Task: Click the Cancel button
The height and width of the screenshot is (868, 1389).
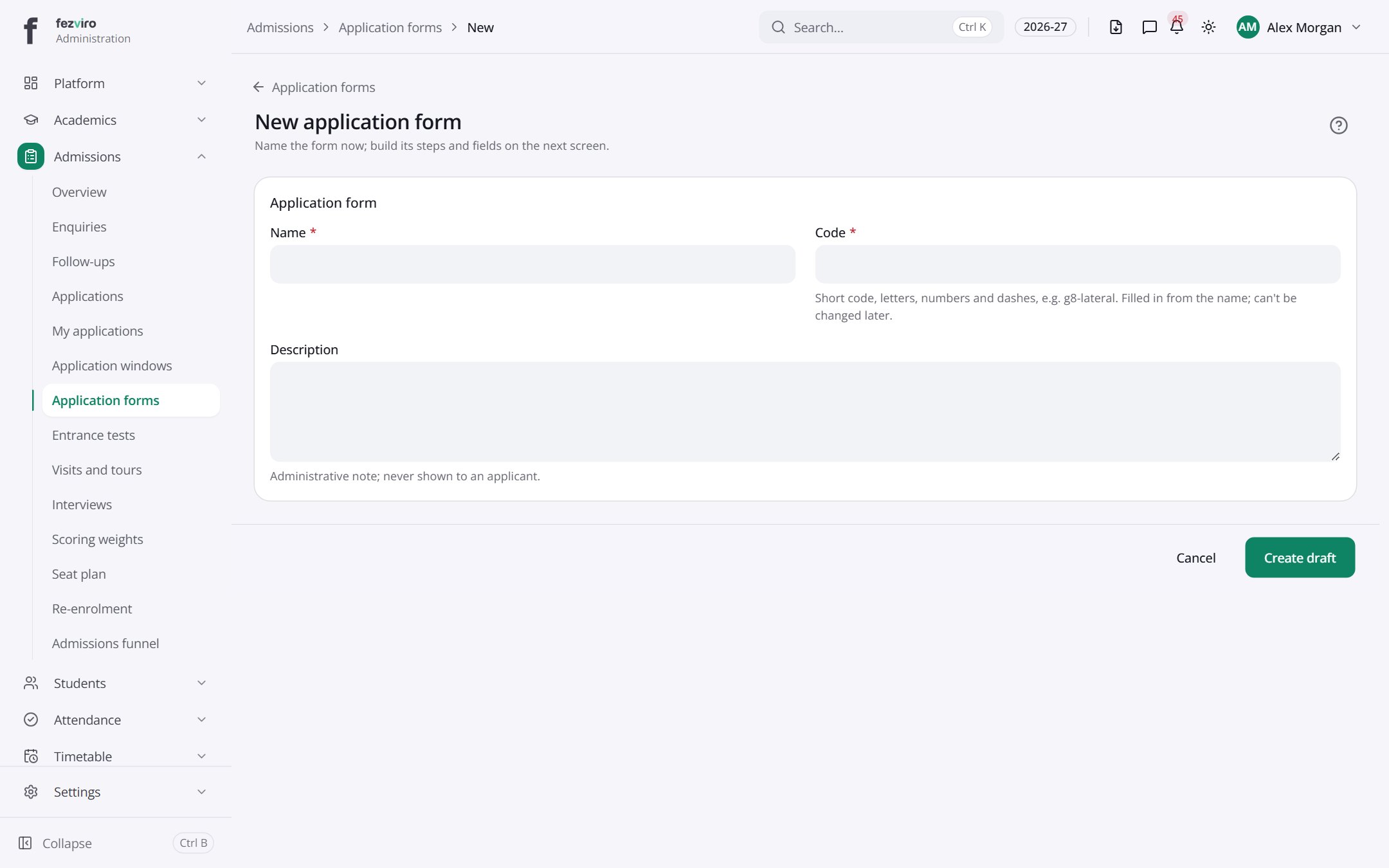Action: pos(1195,557)
